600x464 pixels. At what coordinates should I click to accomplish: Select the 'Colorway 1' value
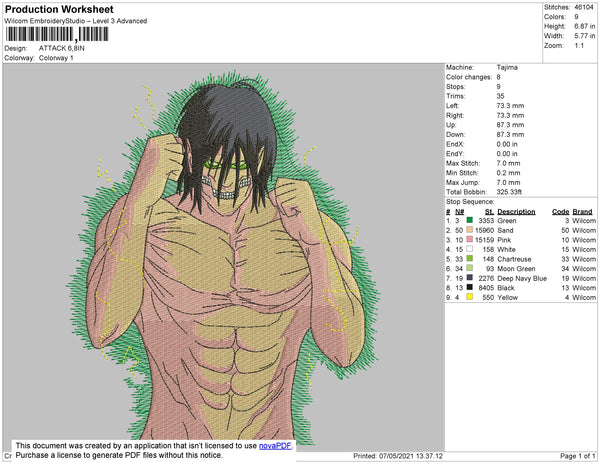click(56, 58)
